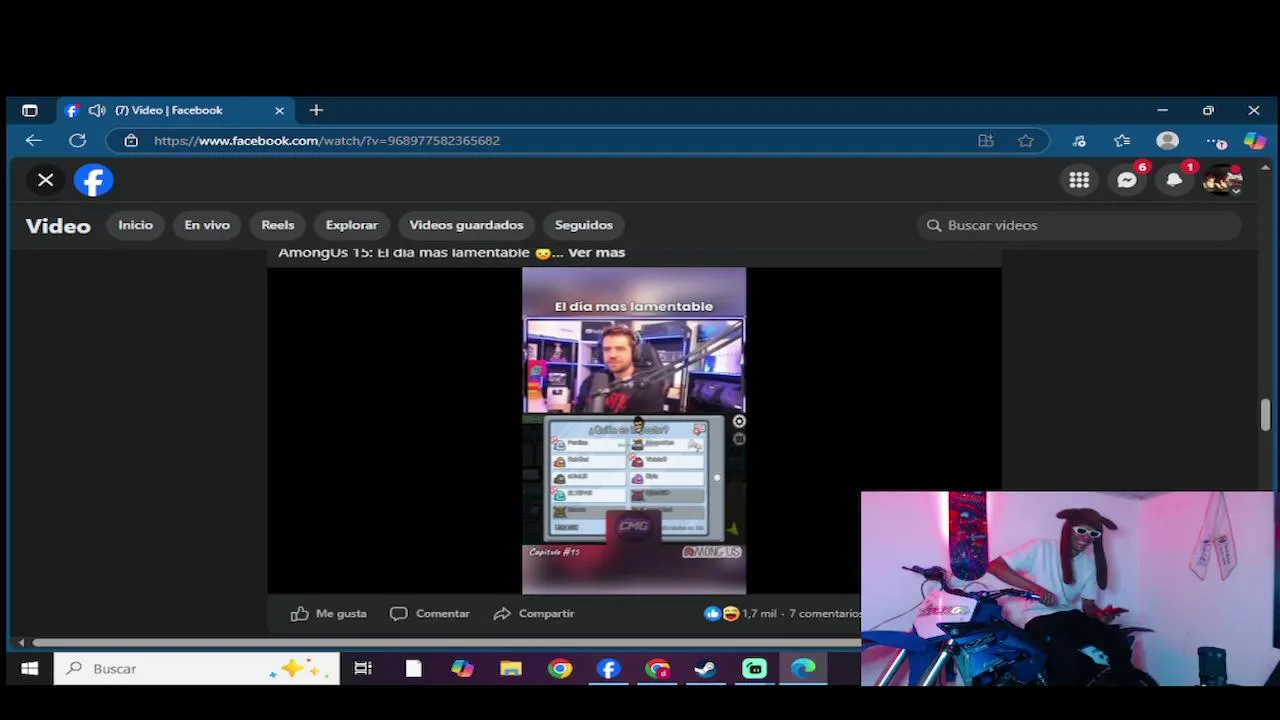This screenshot has height=720, width=1280.
Task: Click the taskbar Buscar search box
Action: point(197,668)
